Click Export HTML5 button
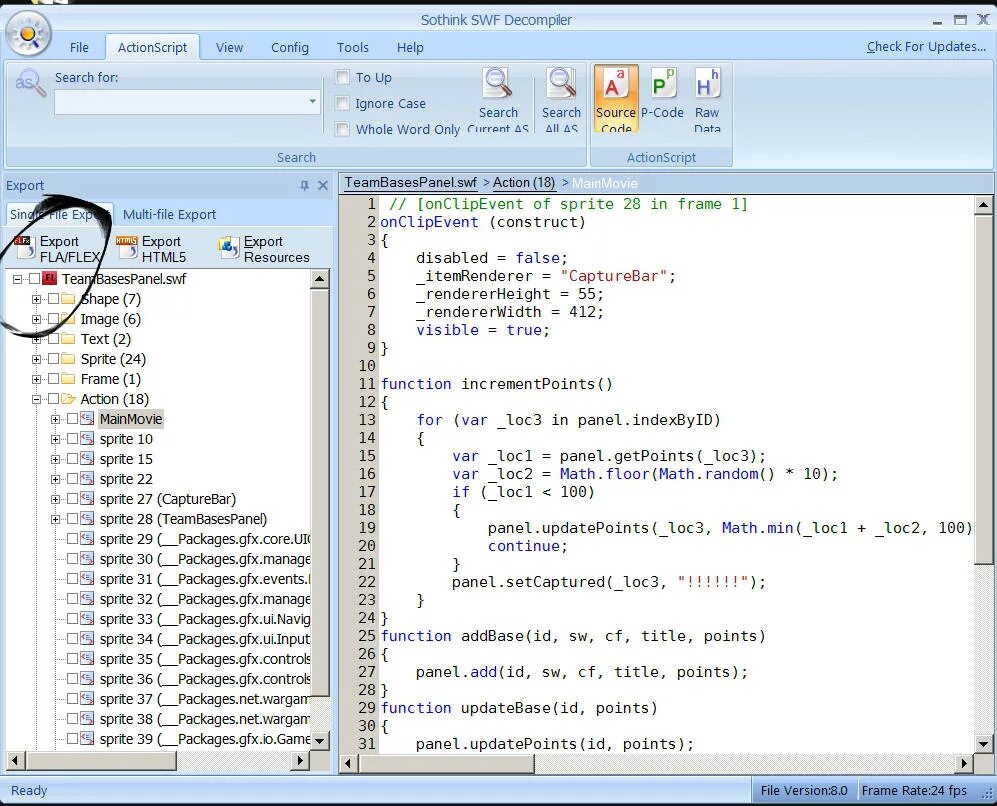 pos(152,249)
